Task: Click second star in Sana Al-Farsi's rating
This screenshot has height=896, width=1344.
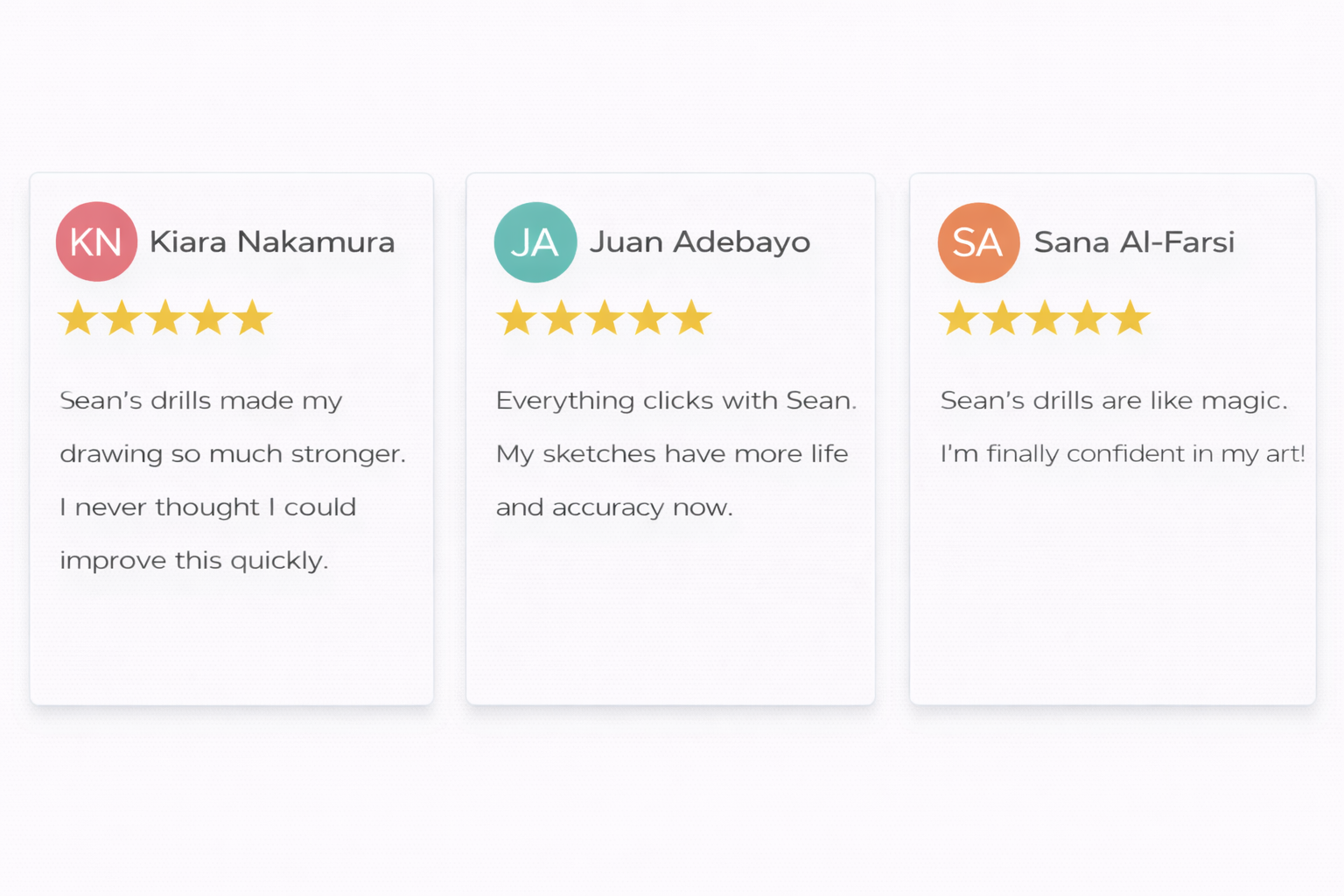Action: [x=1002, y=318]
